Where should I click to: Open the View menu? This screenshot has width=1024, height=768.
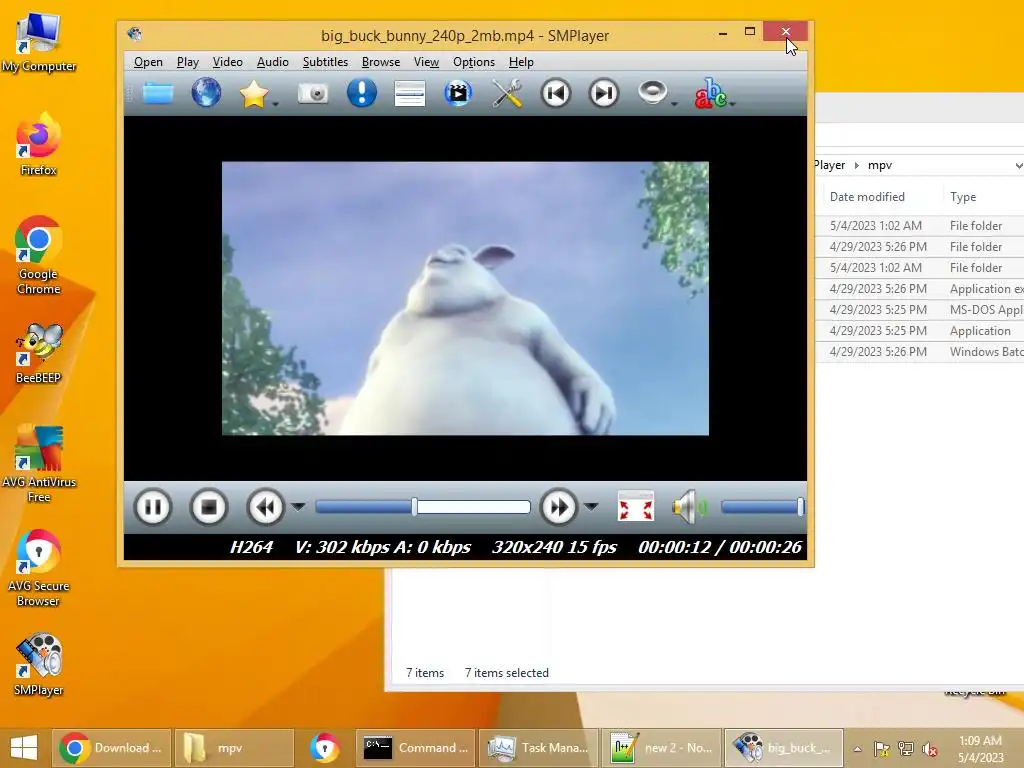point(426,62)
